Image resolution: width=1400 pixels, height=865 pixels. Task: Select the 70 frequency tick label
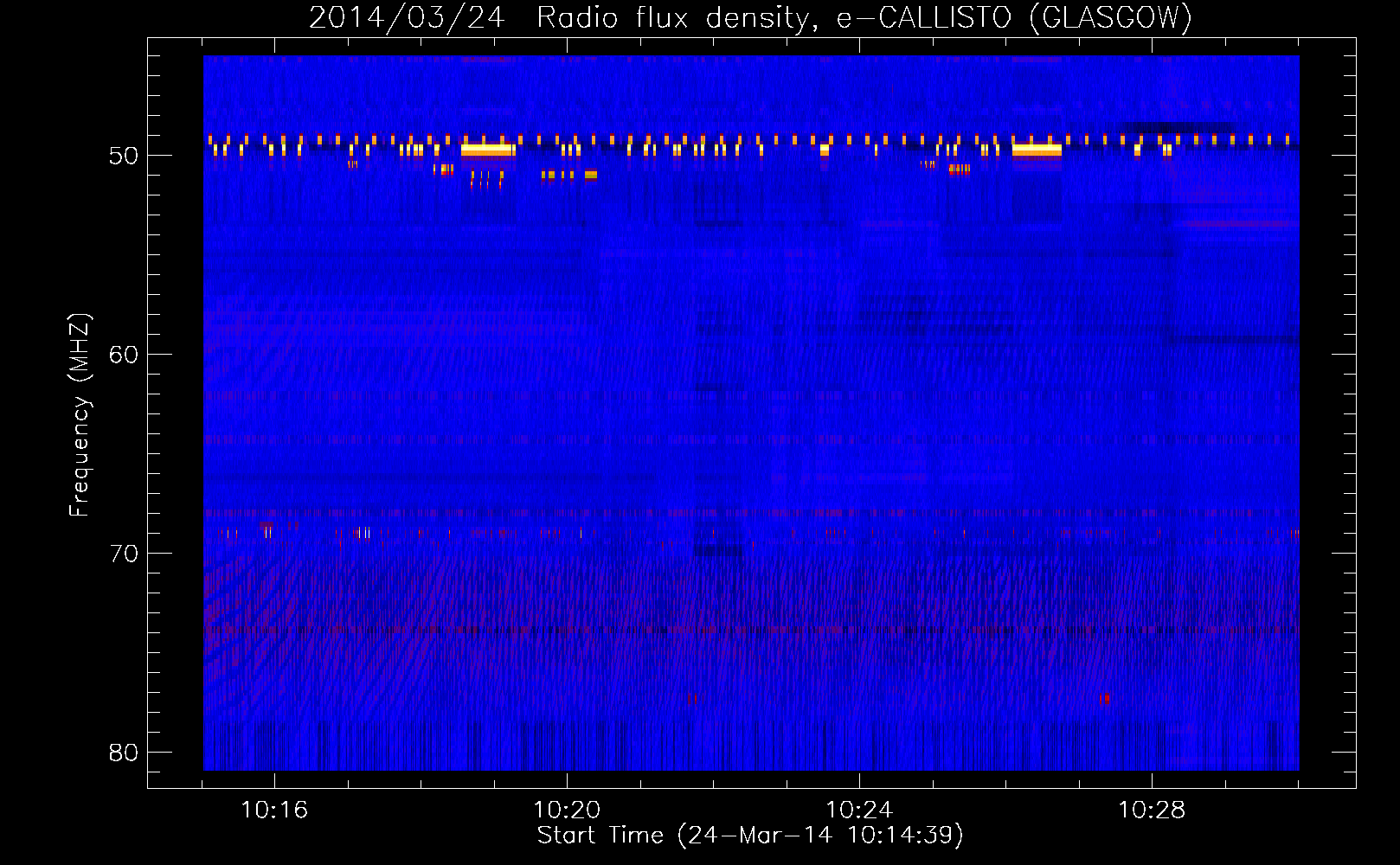[x=124, y=554]
